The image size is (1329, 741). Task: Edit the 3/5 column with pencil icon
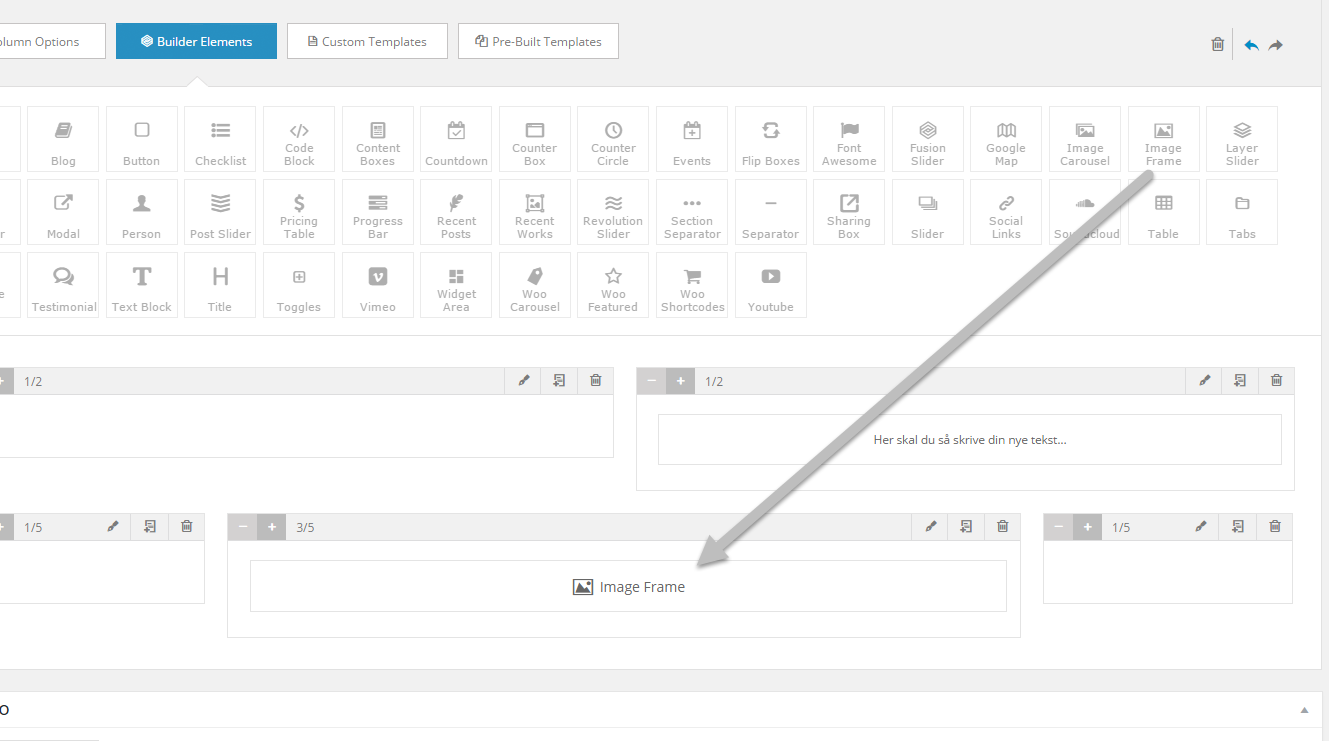pyautogui.click(x=930, y=527)
